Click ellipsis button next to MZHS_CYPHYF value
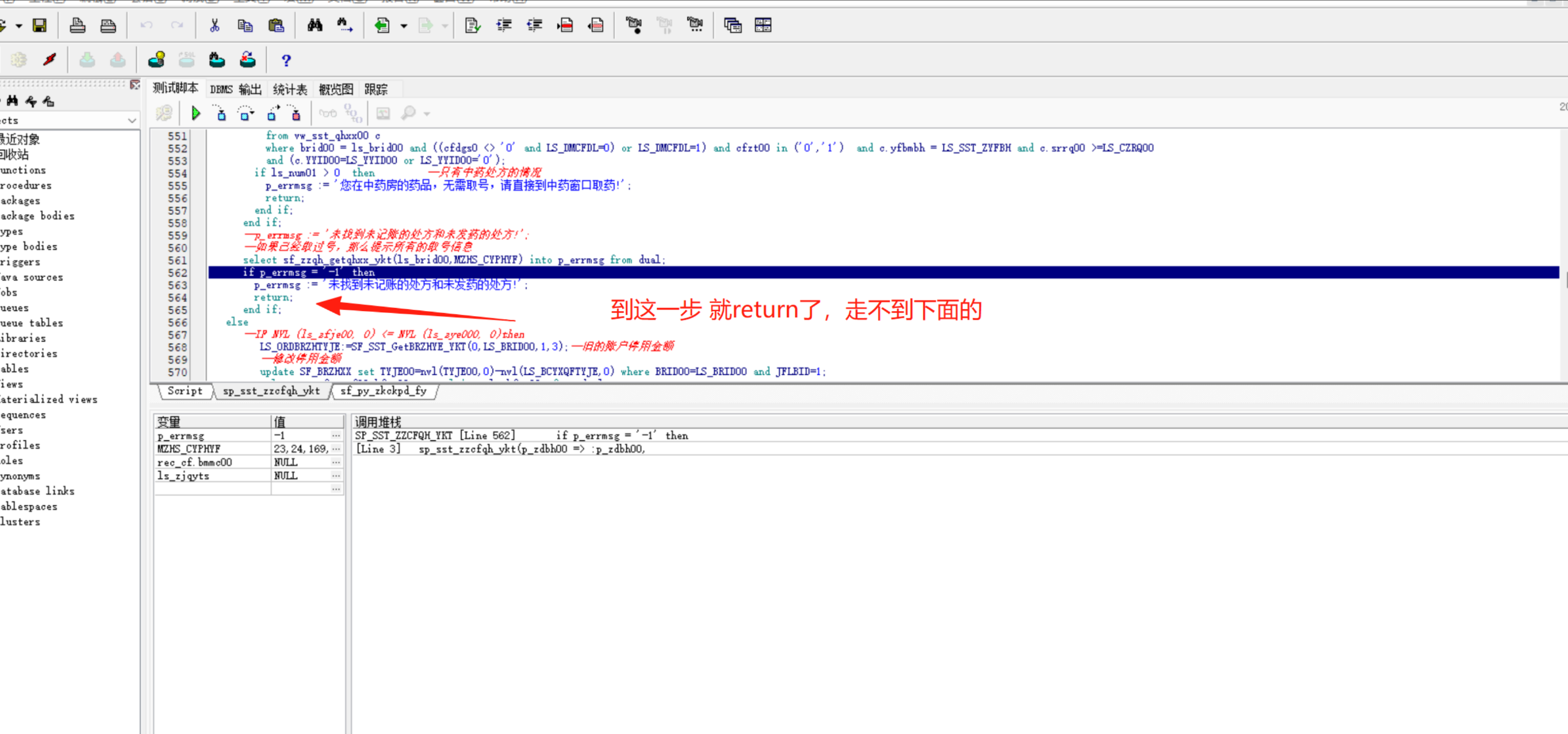This screenshot has width=1568, height=734. click(x=336, y=449)
